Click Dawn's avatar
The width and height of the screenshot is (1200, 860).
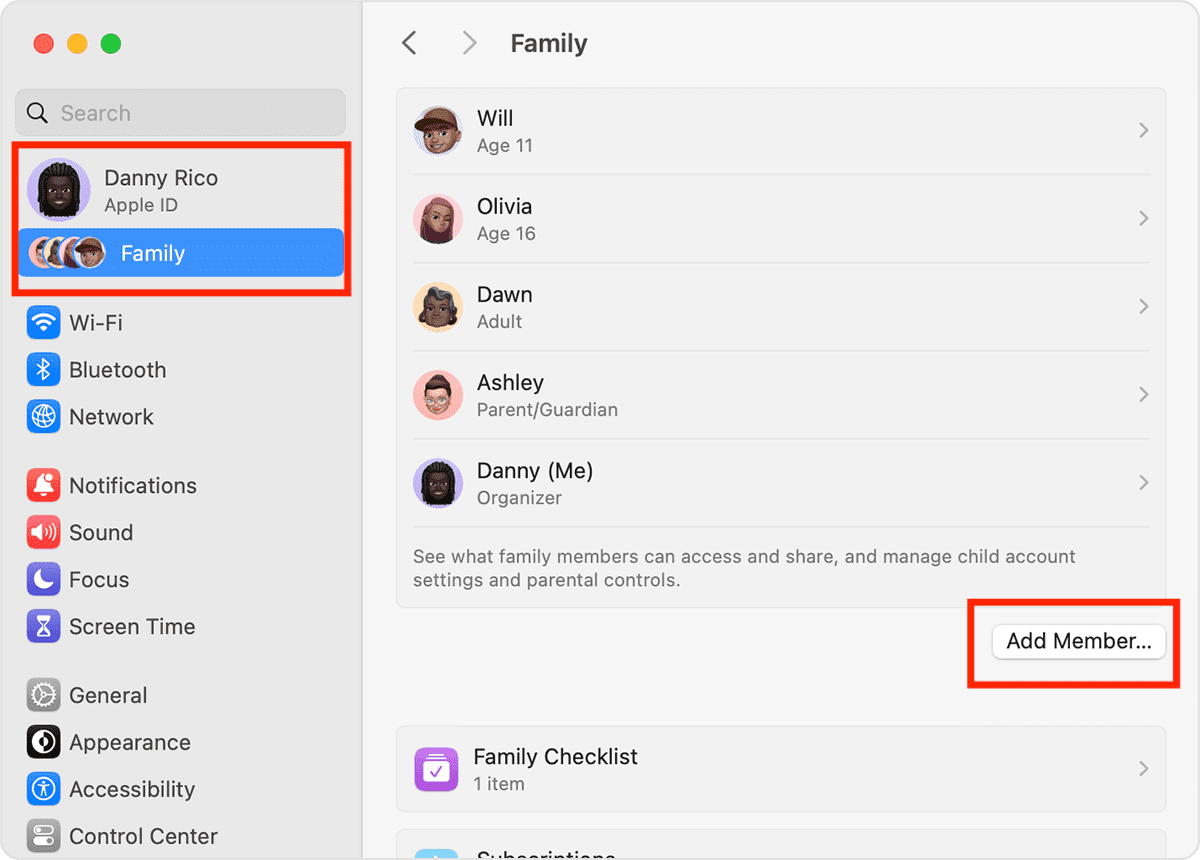point(438,307)
